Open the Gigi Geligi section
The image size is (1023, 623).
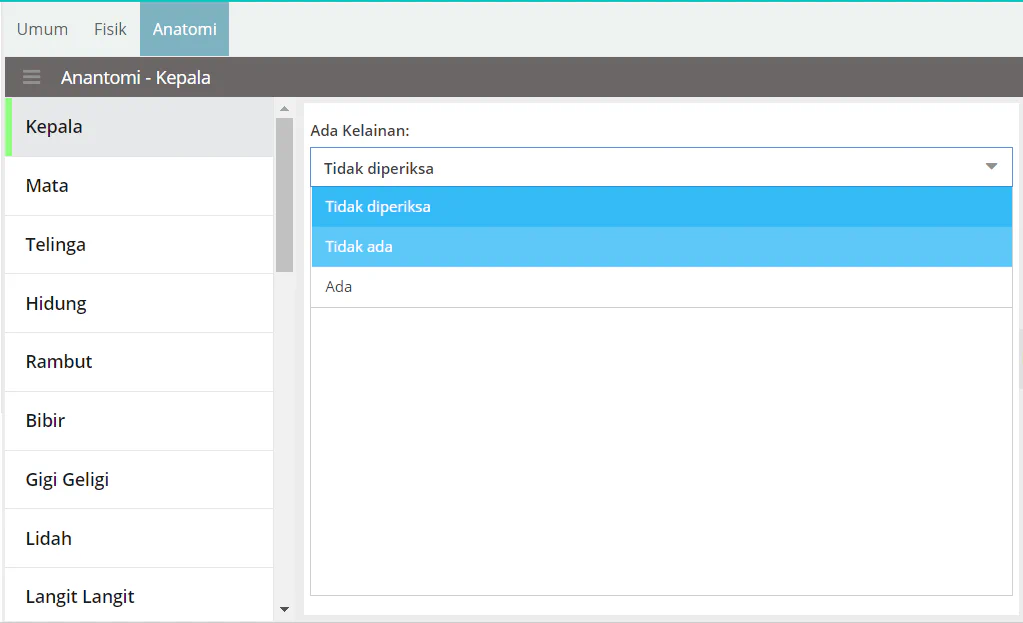click(x=139, y=479)
